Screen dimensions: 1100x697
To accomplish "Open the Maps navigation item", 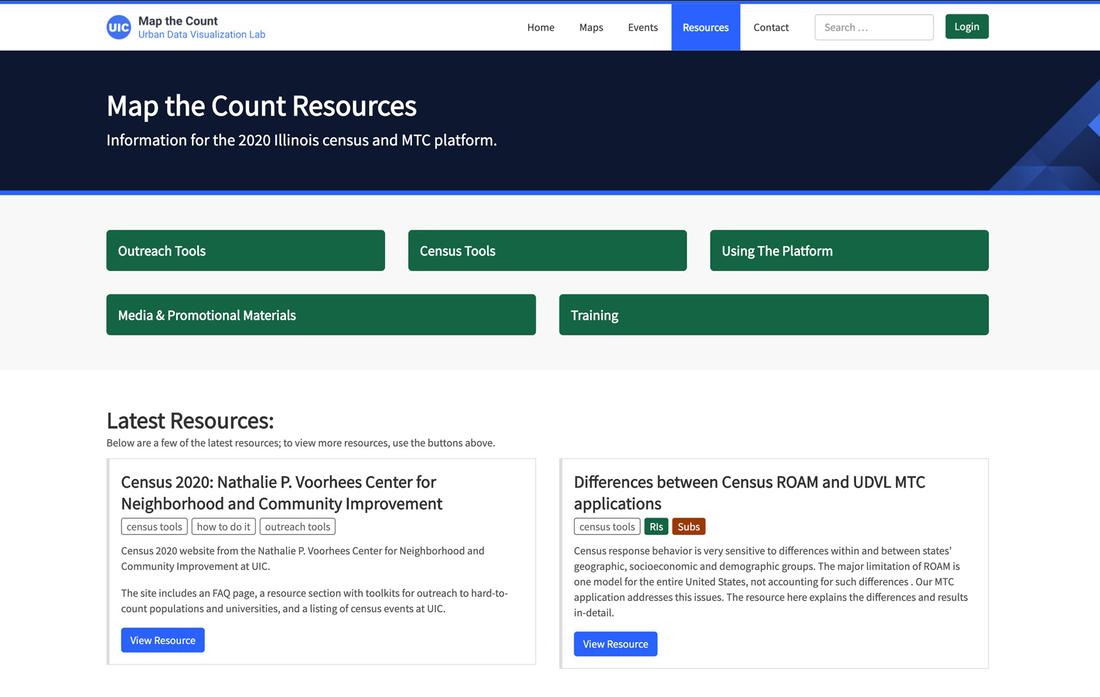I will (x=591, y=26).
